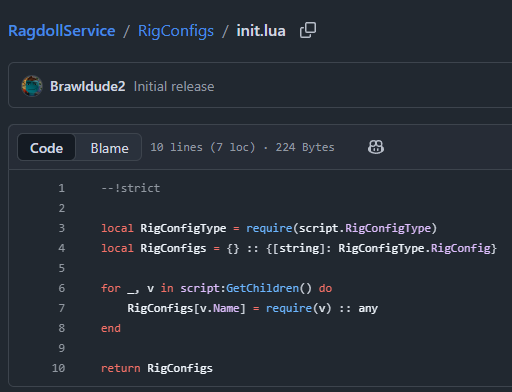Click the require symbol on line 3
Image resolution: width=512 pixels, height=392 pixels.
click(269, 228)
